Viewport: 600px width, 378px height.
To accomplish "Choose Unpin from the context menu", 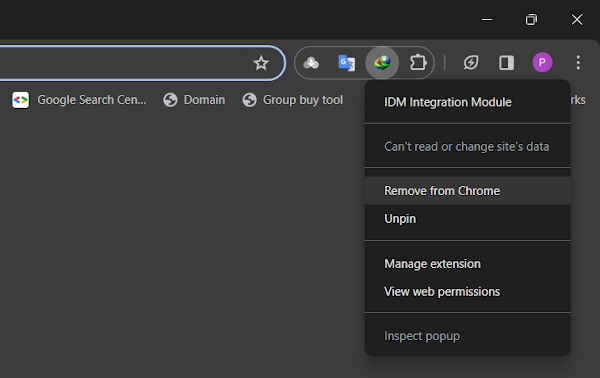I will tap(468, 218).
